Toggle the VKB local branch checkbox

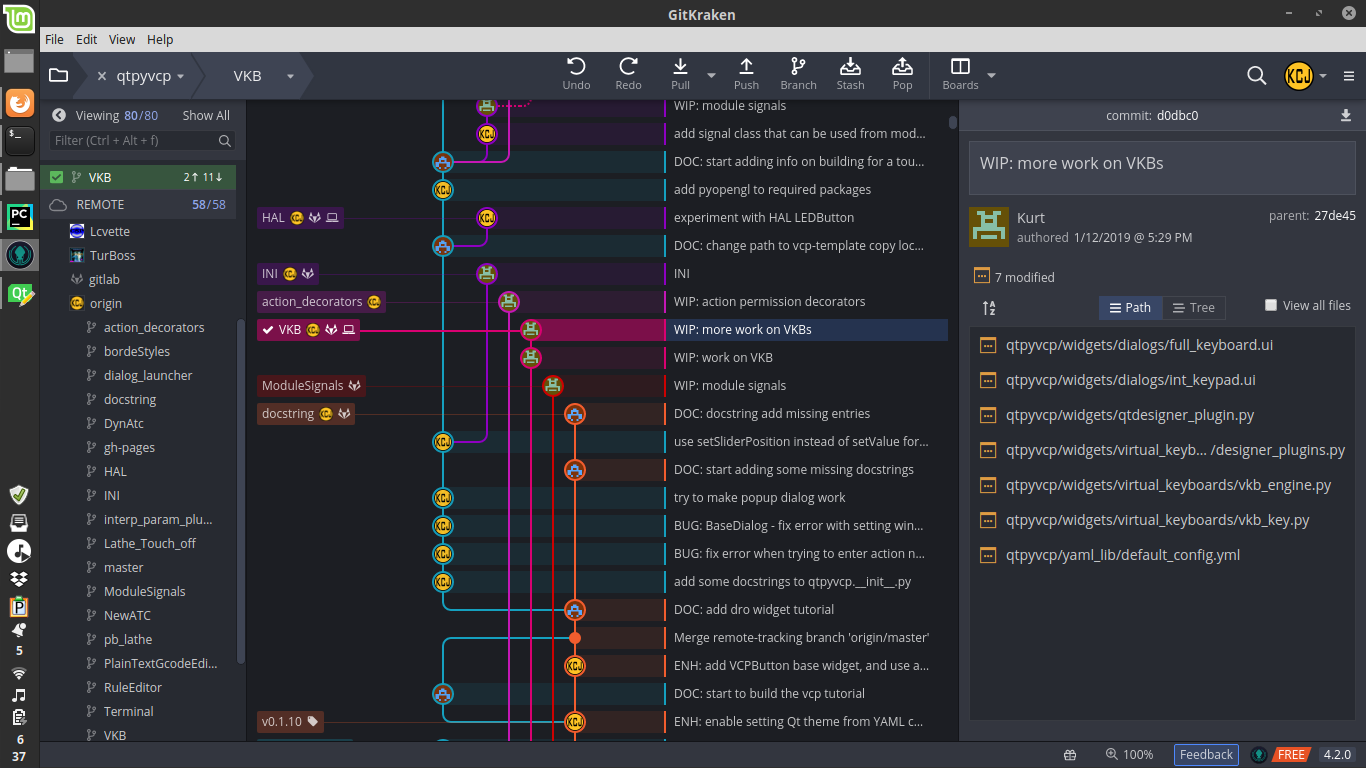point(57,177)
